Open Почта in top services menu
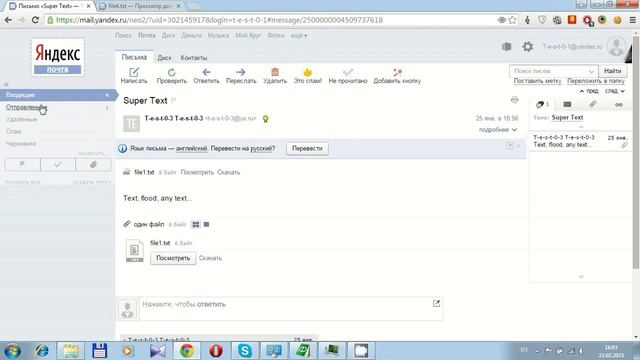Viewport: 640px width, 360px height. pos(147,36)
